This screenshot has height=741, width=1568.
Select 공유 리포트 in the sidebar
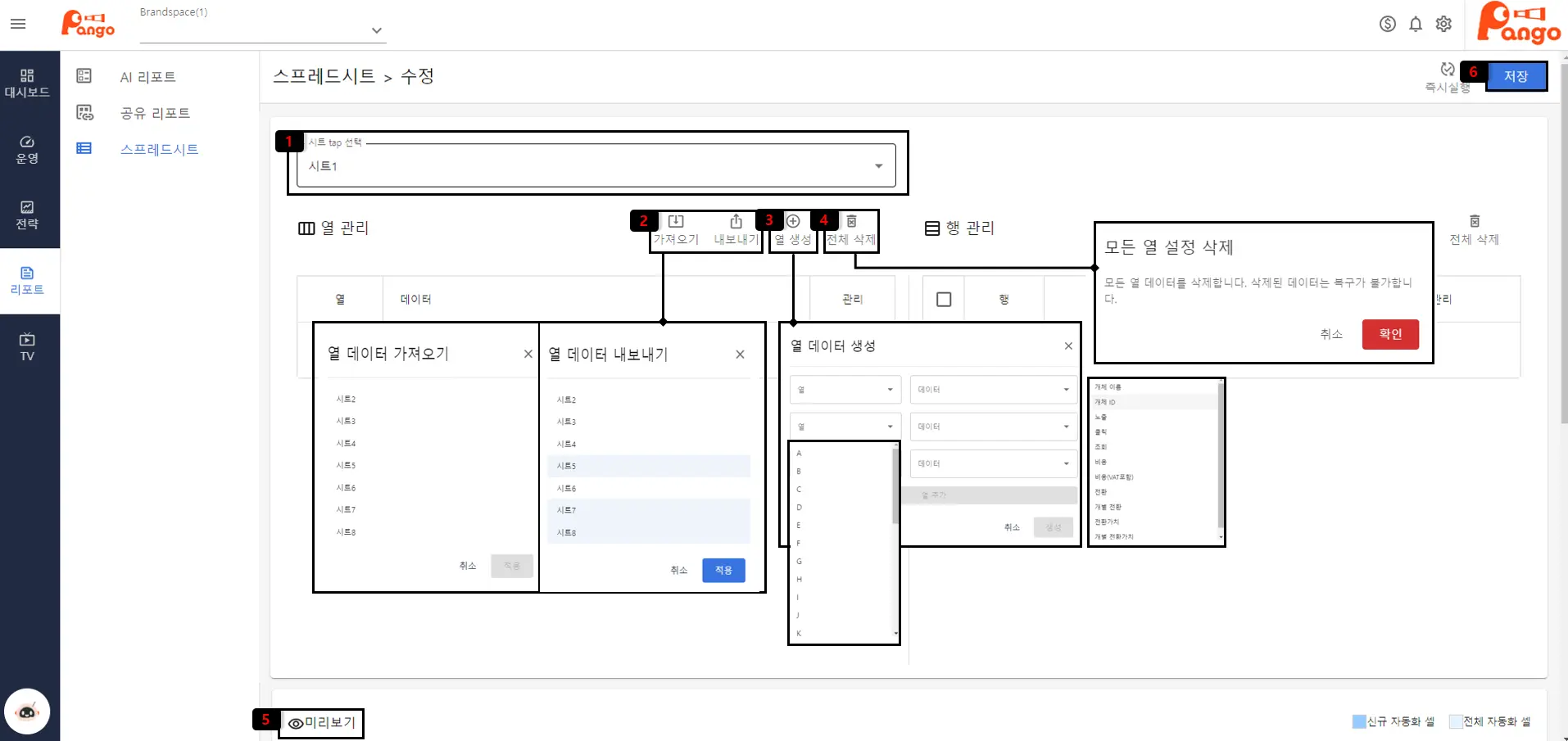[155, 113]
